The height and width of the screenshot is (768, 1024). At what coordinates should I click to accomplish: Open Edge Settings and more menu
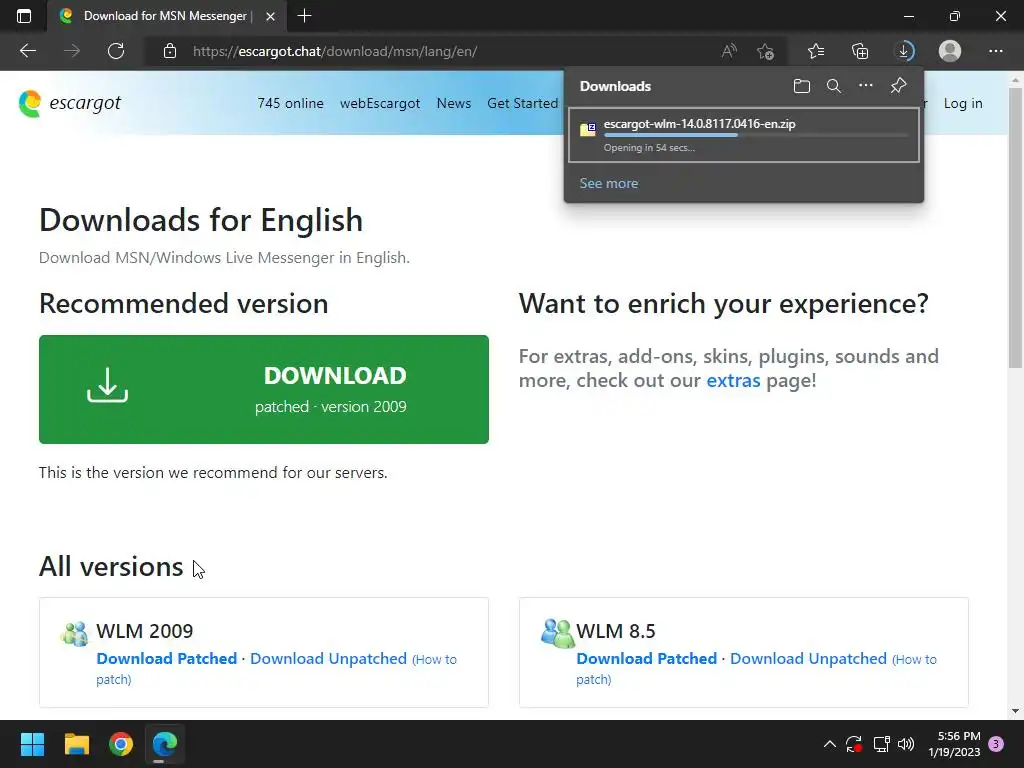click(995, 51)
